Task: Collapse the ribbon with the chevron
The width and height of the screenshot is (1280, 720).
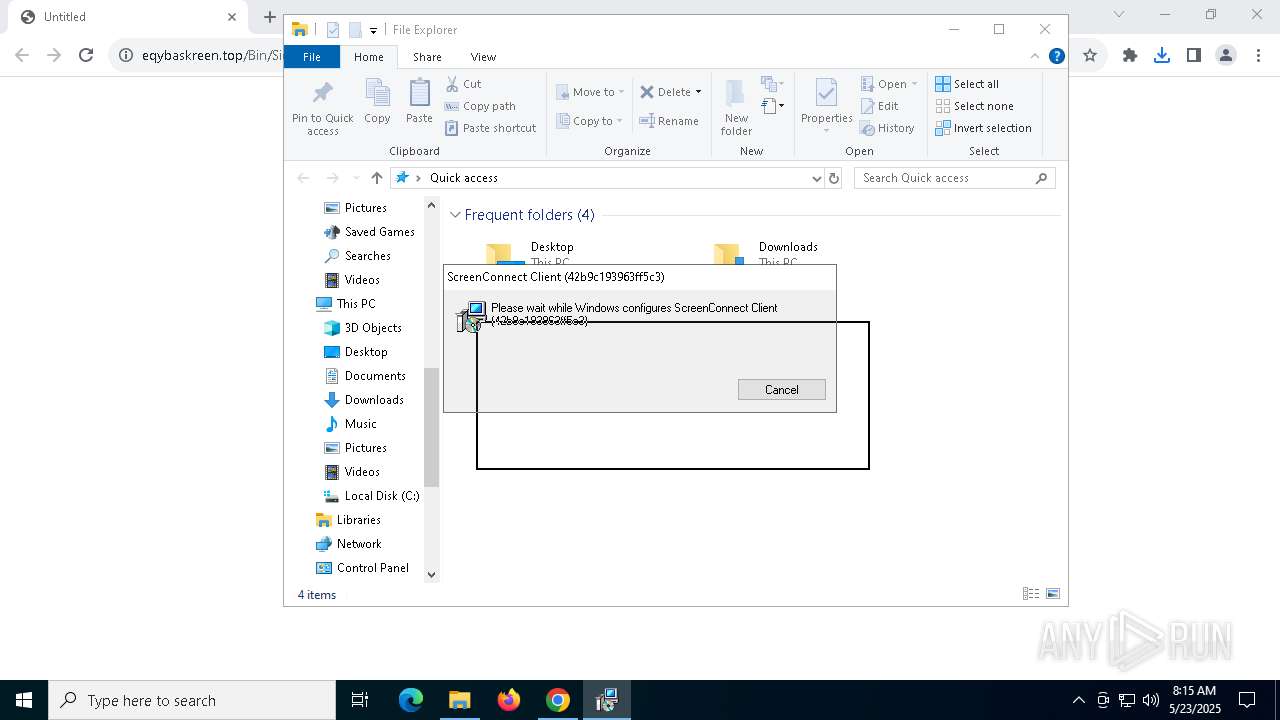Action: (1035, 56)
